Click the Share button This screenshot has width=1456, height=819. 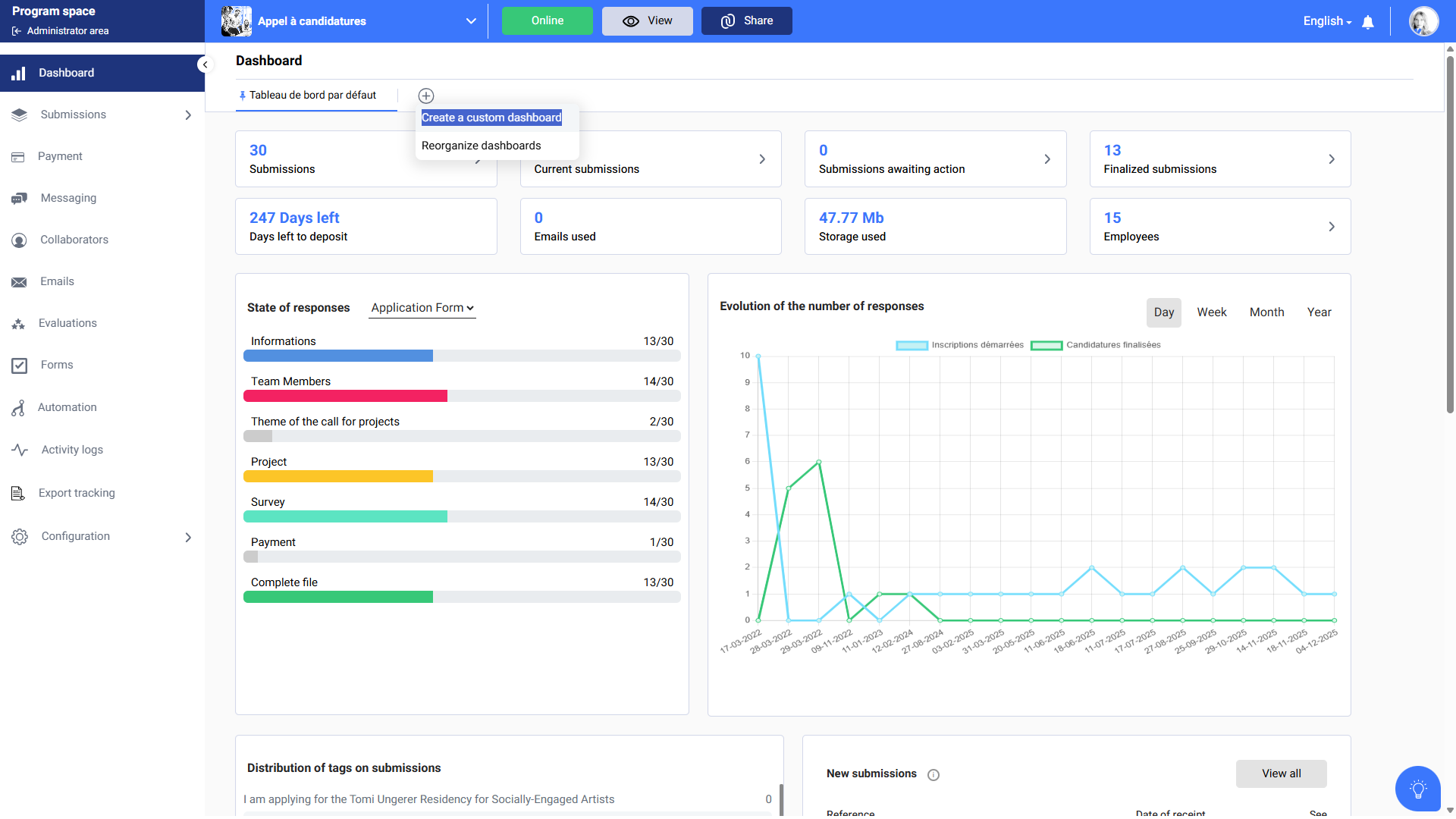746,21
